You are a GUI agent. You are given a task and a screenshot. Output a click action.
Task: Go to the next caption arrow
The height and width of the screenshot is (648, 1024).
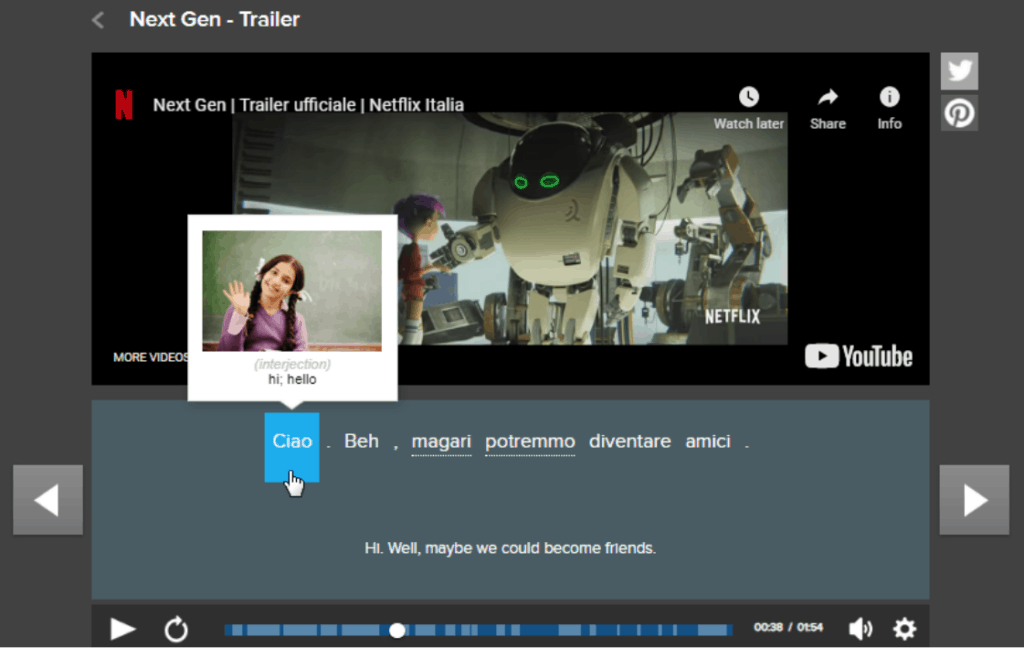tap(974, 500)
